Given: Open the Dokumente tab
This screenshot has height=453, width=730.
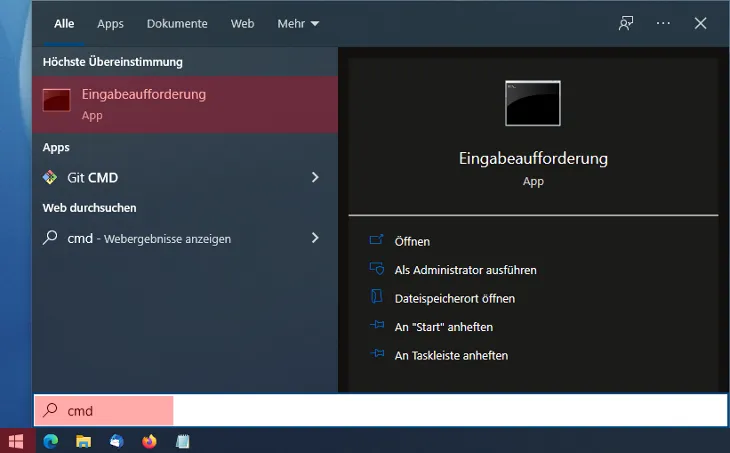Looking at the screenshot, I should pos(177,24).
